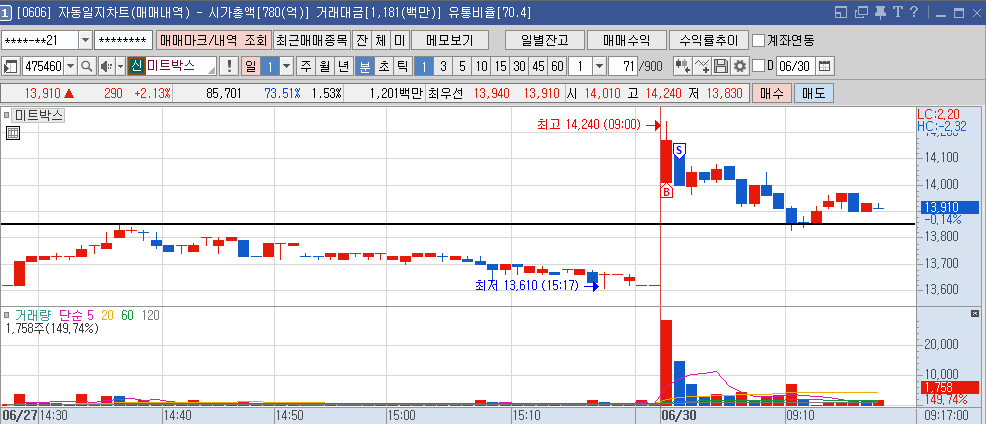Open stock search with the magnifier icon
The image size is (986, 424).
87,66
